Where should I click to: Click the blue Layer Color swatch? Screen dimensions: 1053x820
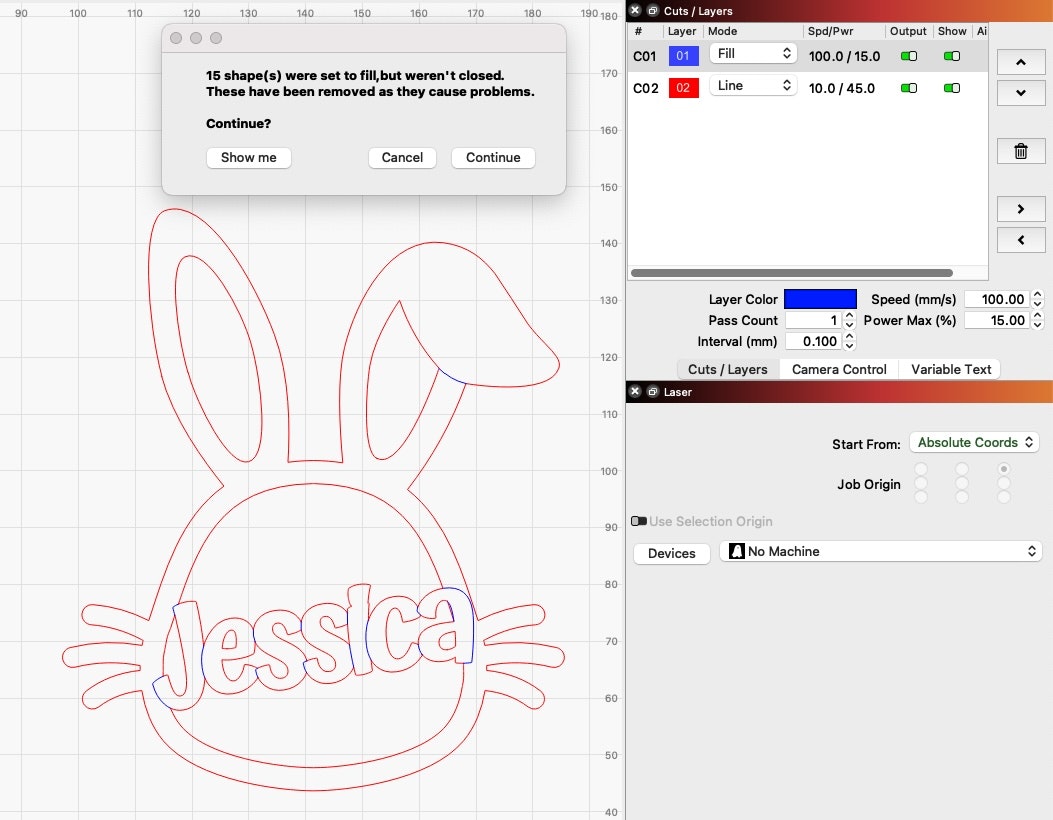click(x=820, y=298)
